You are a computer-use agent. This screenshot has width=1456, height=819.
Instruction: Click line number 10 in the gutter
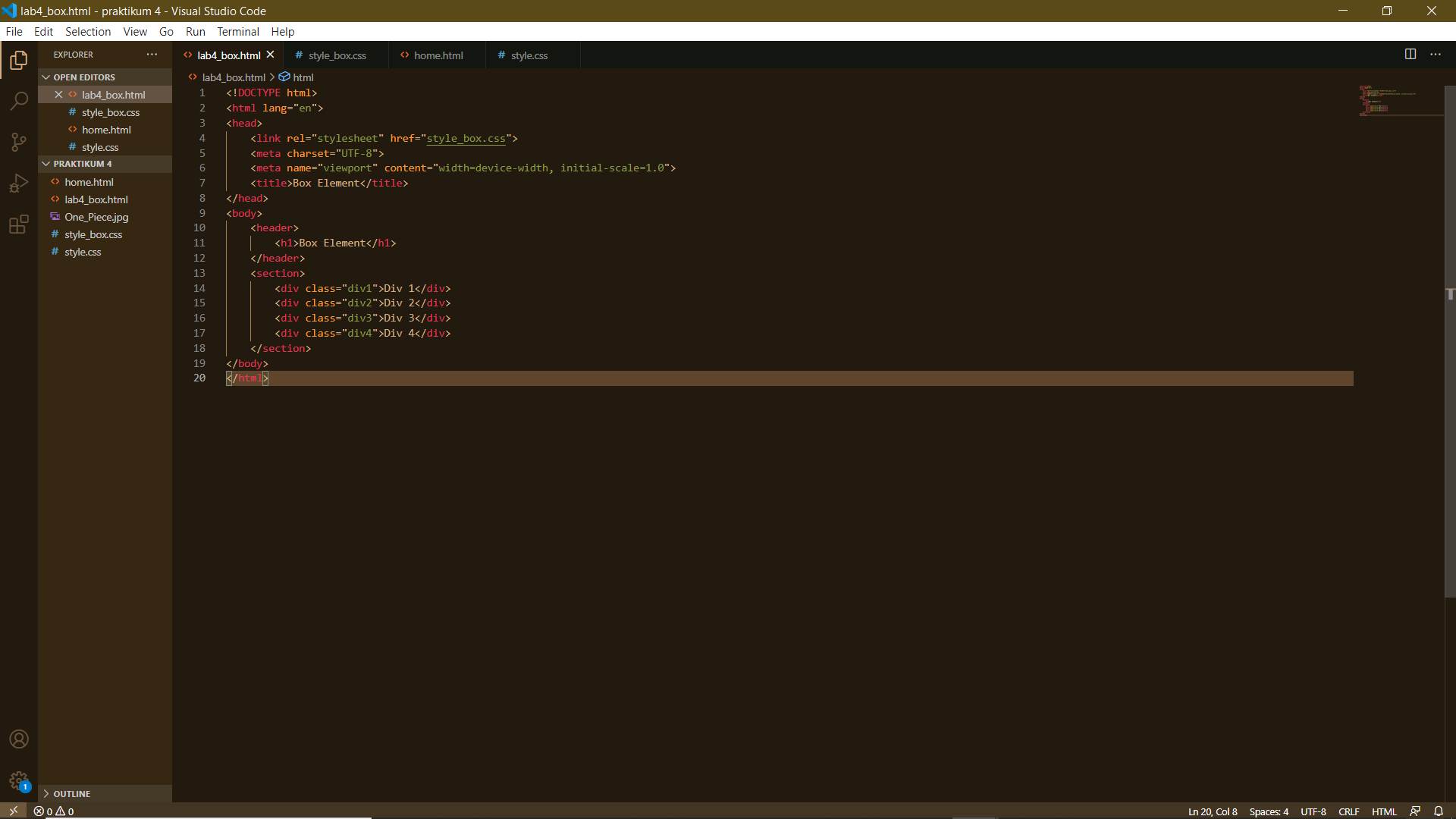click(199, 227)
